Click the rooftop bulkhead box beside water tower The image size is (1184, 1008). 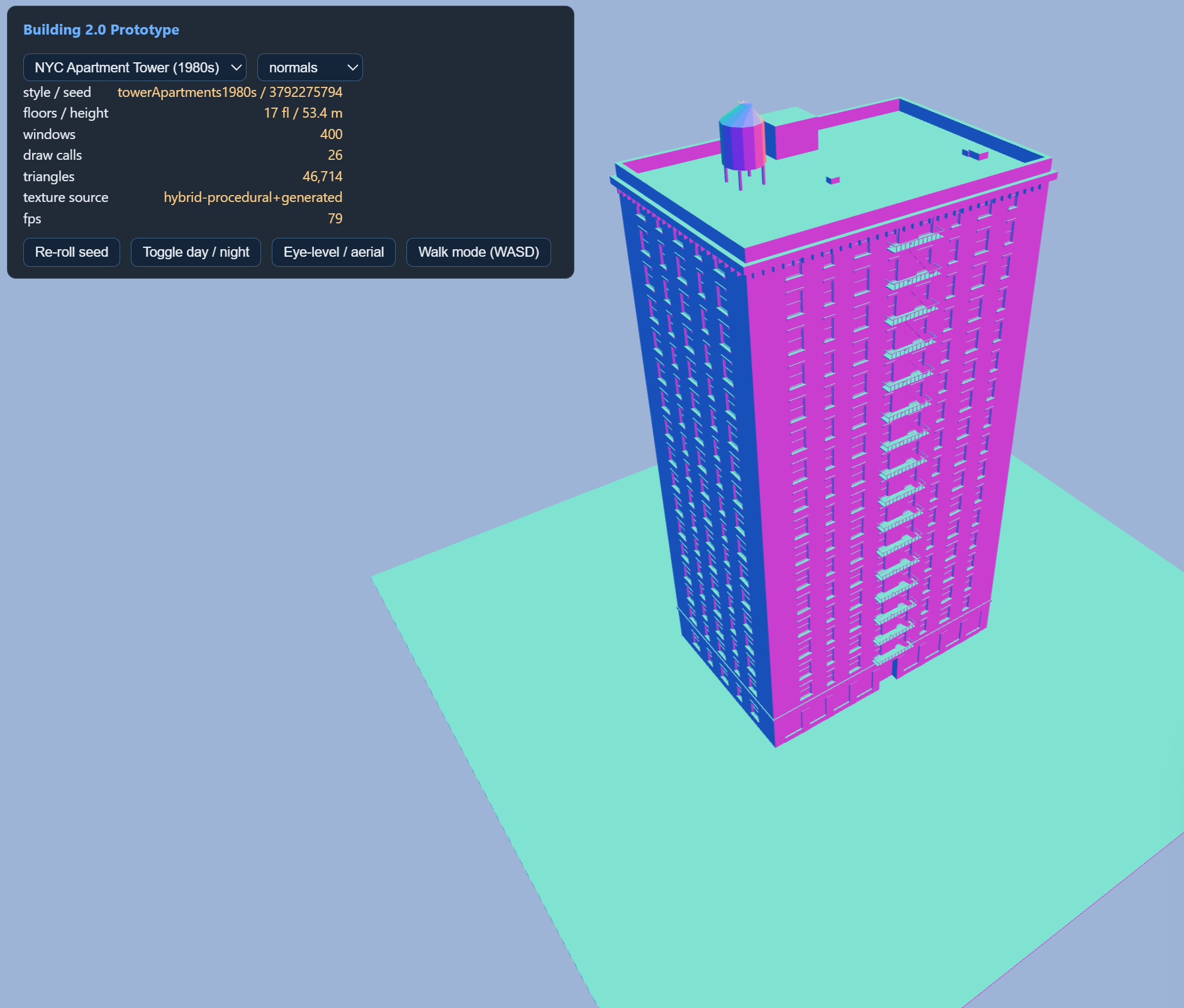[791, 134]
